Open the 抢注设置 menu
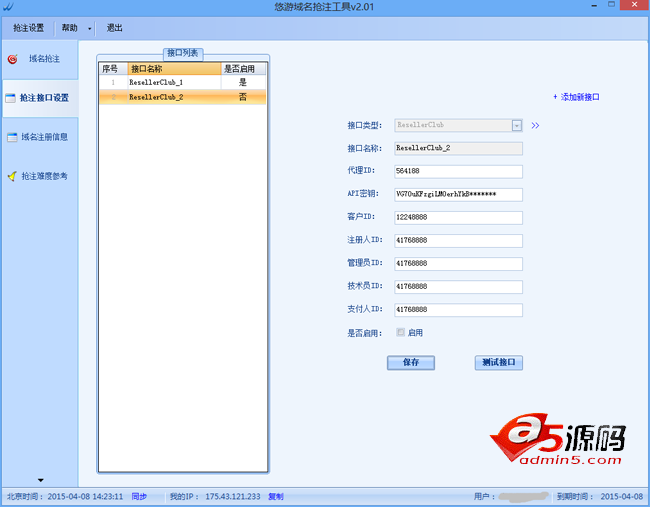The width and height of the screenshot is (650, 507). coord(28,28)
